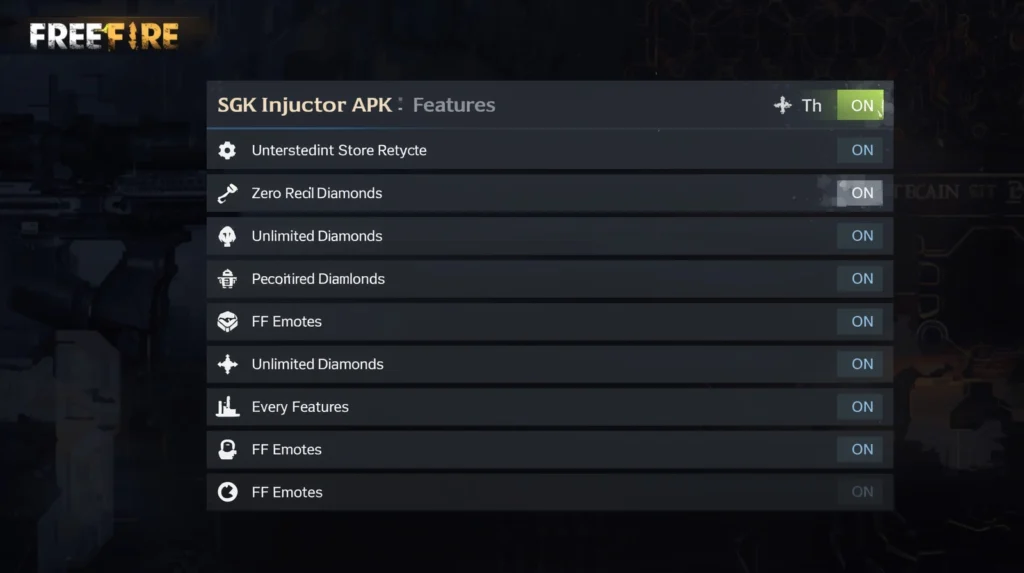The image size is (1024, 573).
Task: Click the box icon of the first FF Emotes row
Action: (227, 322)
